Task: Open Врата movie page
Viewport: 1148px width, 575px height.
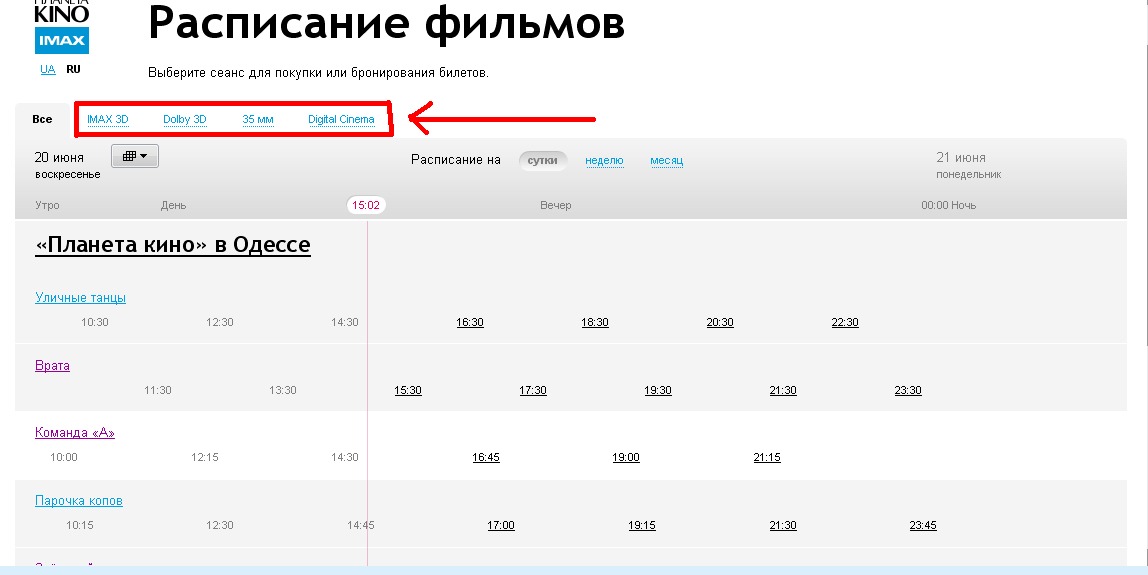Action: click(x=53, y=366)
